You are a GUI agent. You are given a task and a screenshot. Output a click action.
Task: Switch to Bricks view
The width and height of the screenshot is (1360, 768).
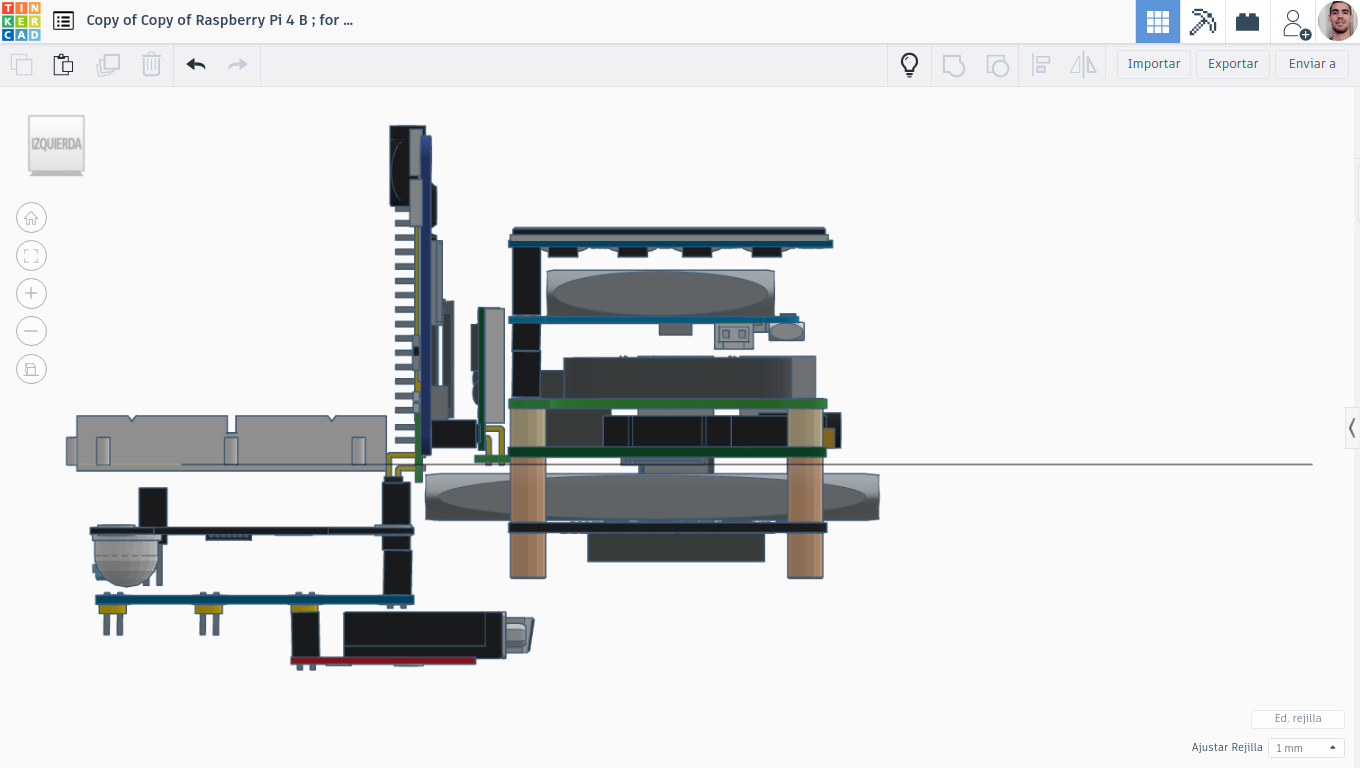click(1247, 21)
